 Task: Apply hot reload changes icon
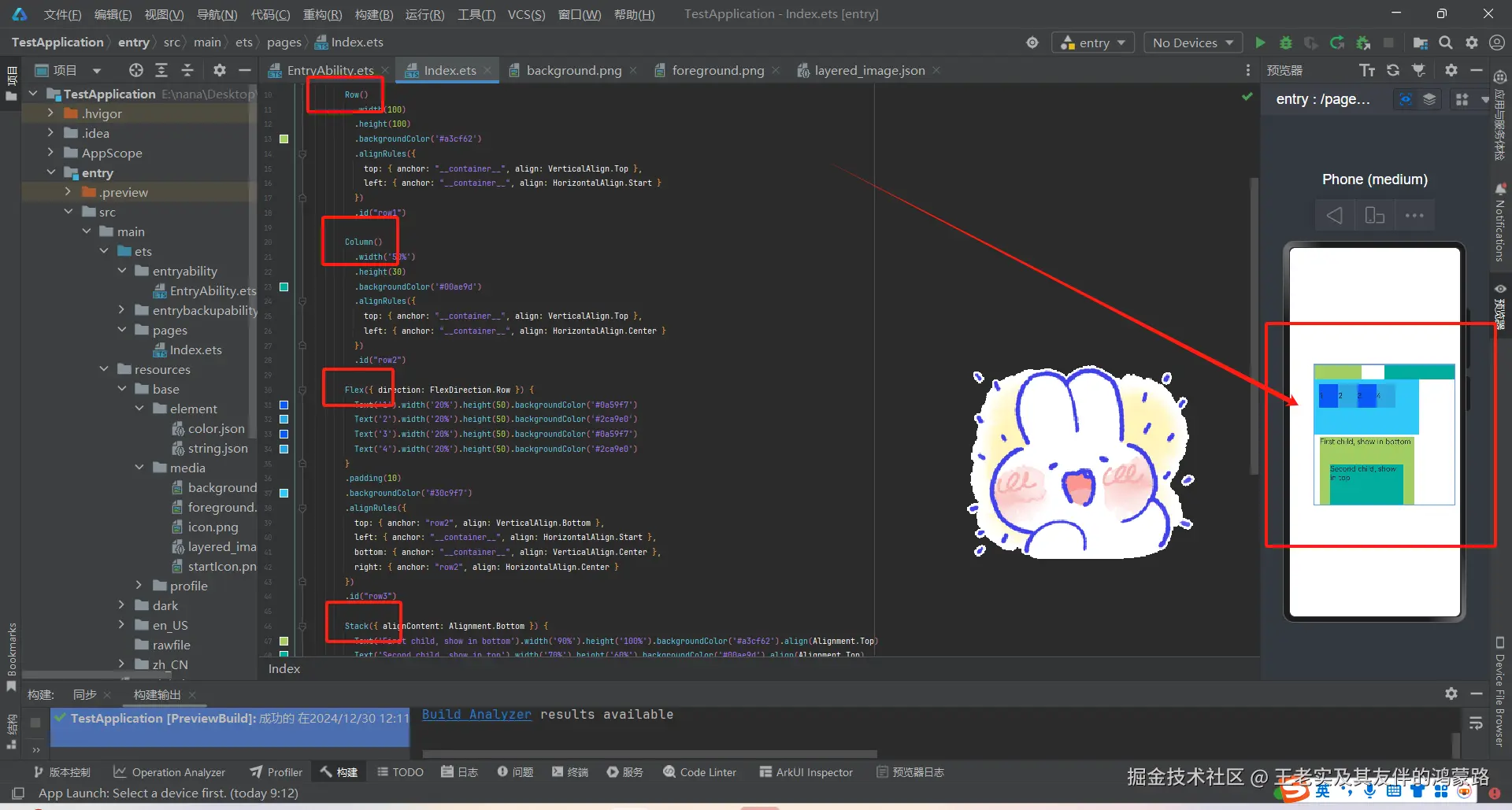(1337, 43)
